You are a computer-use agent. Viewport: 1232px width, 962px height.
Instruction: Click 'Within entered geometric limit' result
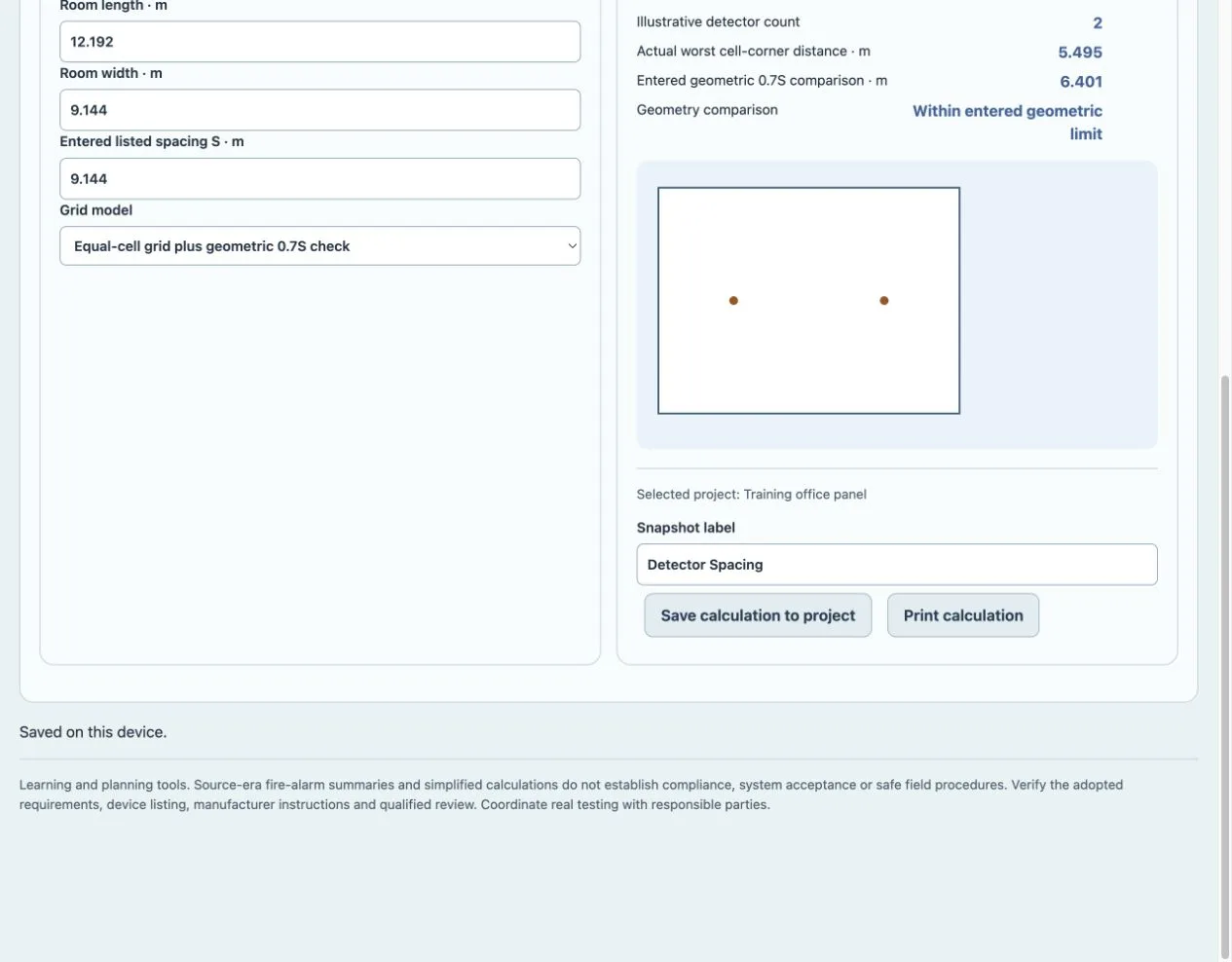1007,123
